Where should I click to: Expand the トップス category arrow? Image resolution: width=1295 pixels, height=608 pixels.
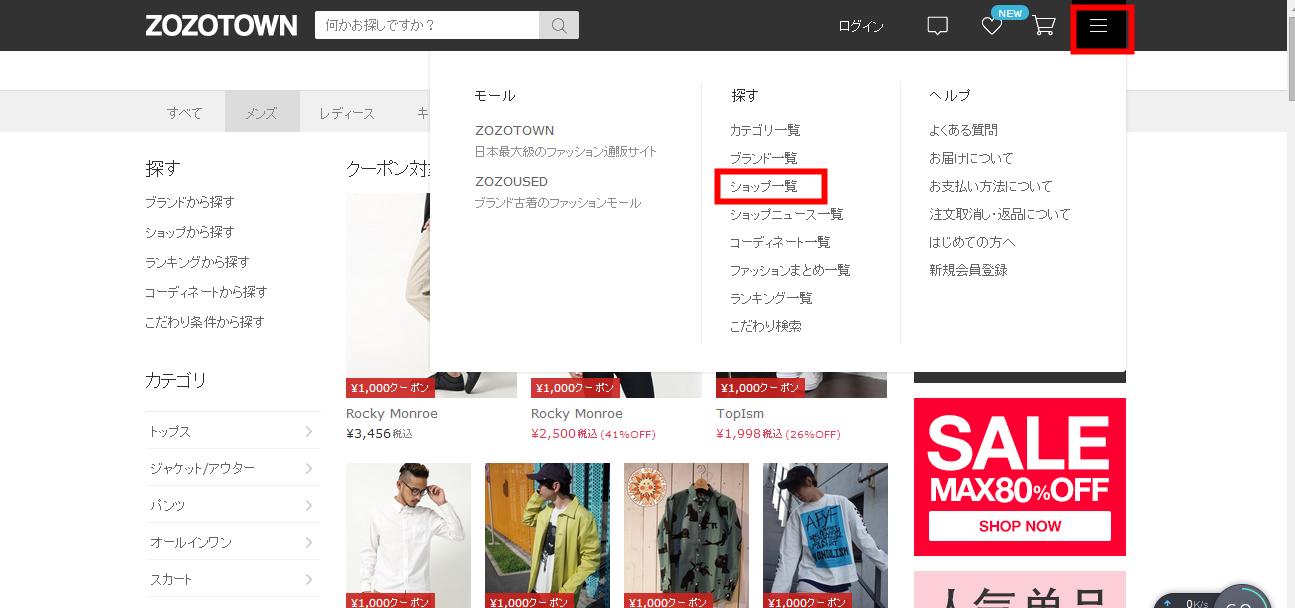pyautogui.click(x=308, y=431)
